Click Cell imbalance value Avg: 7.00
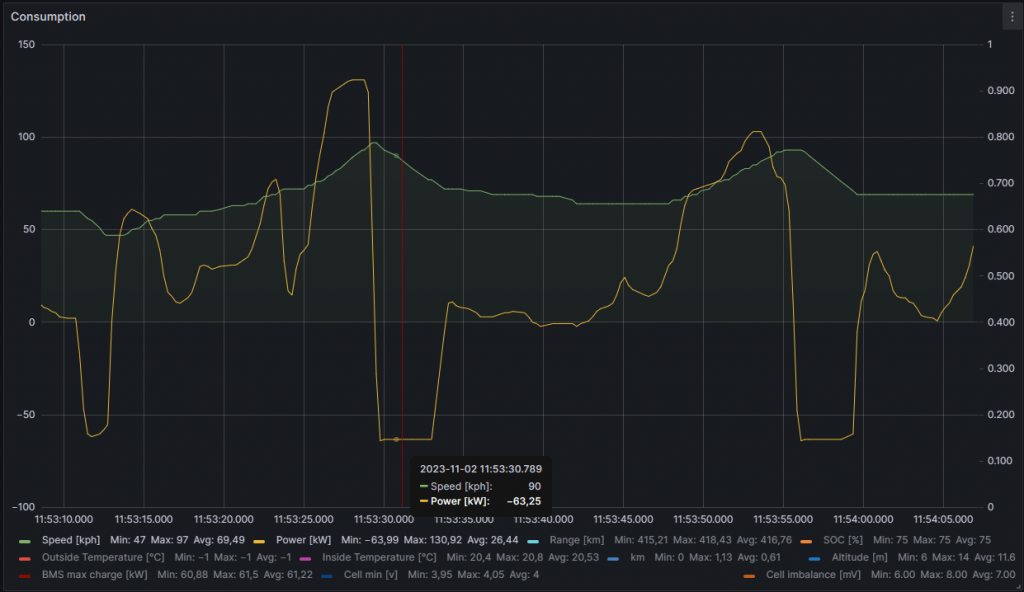 [994, 574]
